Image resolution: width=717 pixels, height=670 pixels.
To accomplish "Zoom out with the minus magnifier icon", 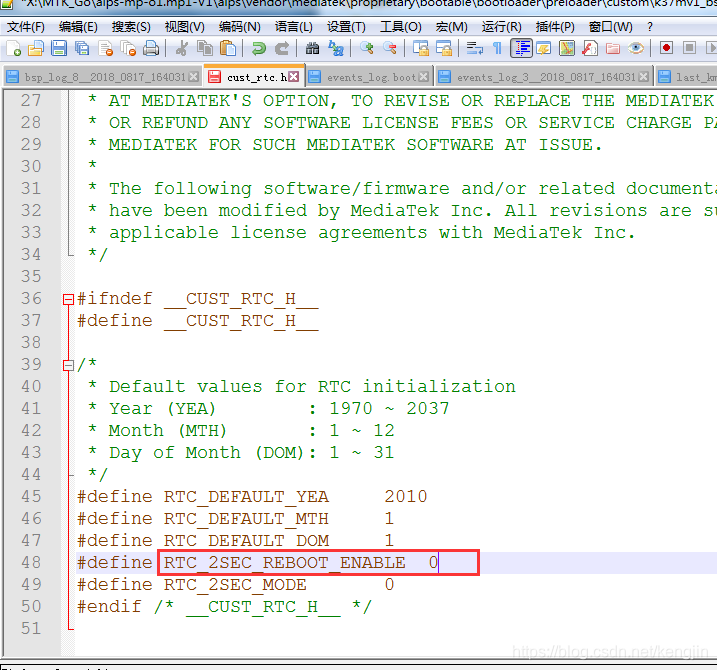I will click(x=390, y=48).
